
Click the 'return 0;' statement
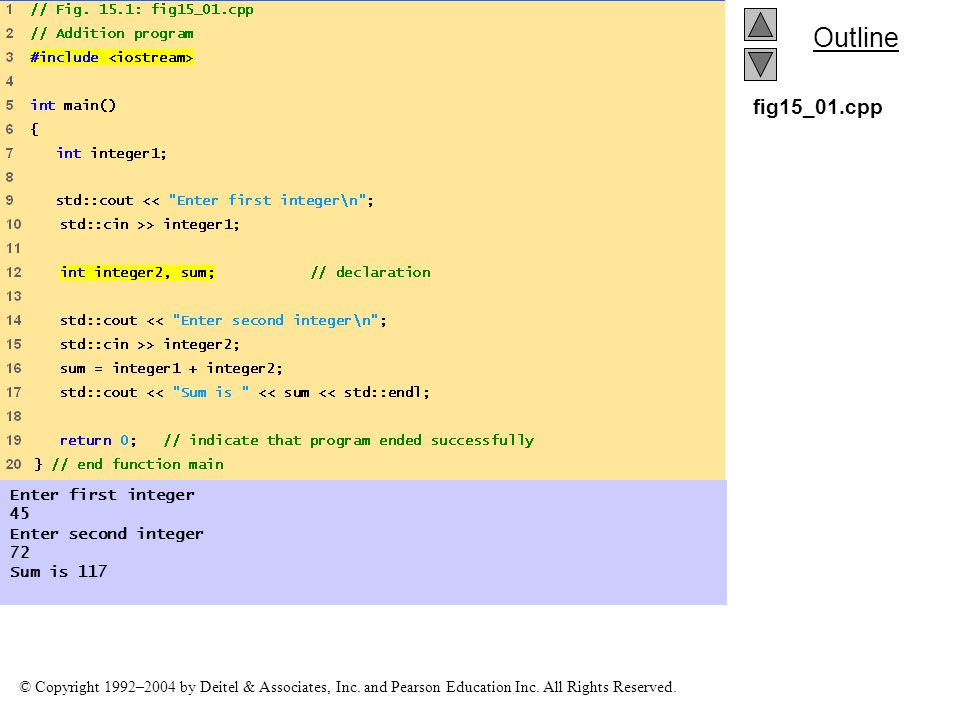tap(98, 440)
